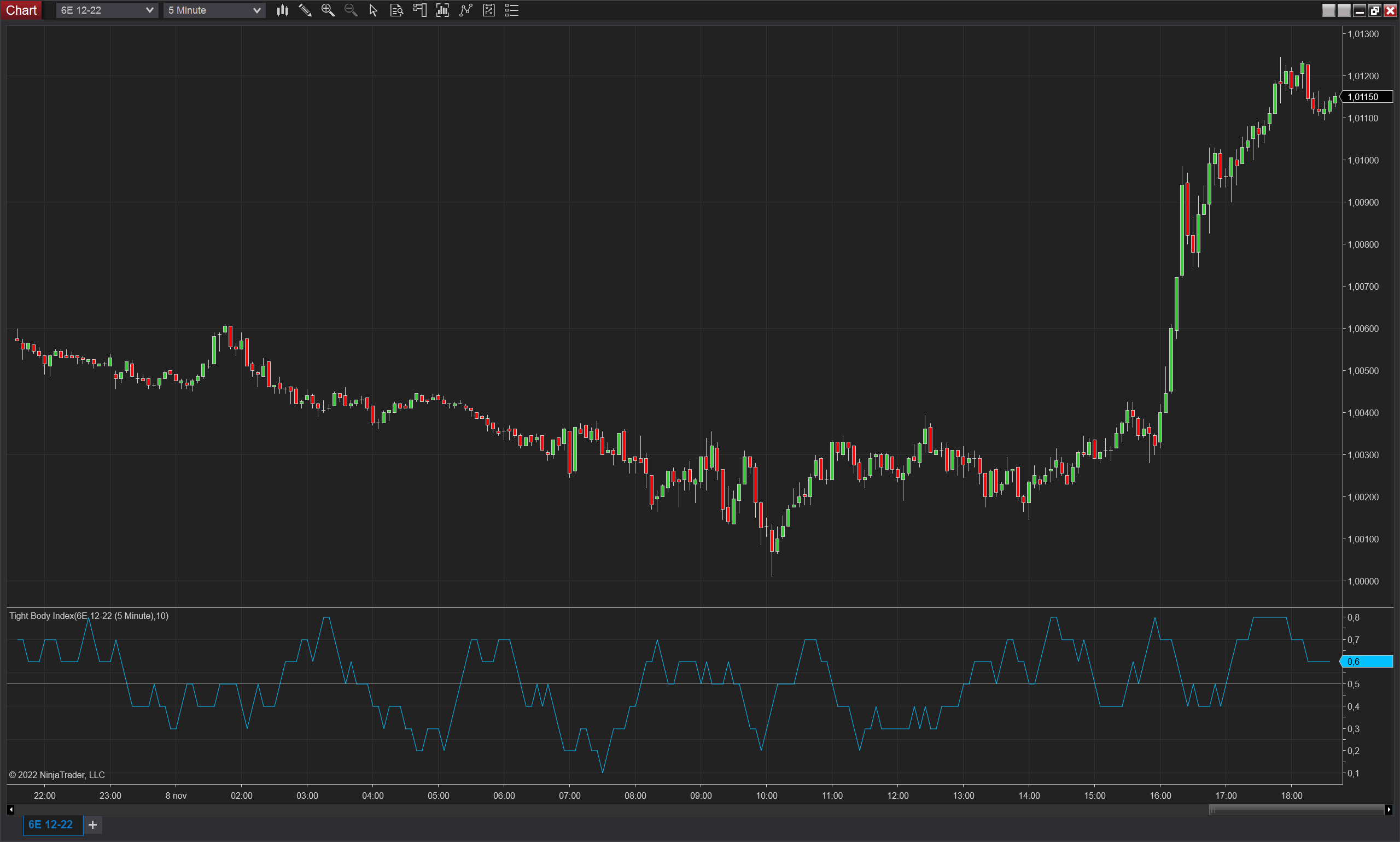Open the Data Box document-search icon
The height and width of the screenshot is (842, 1400).
(396, 10)
